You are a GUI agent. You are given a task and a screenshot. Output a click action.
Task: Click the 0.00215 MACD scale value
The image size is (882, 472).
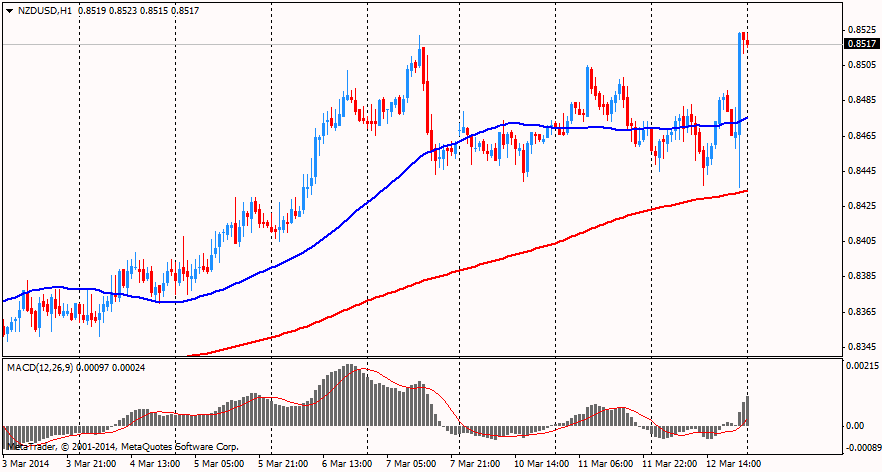click(x=862, y=366)
